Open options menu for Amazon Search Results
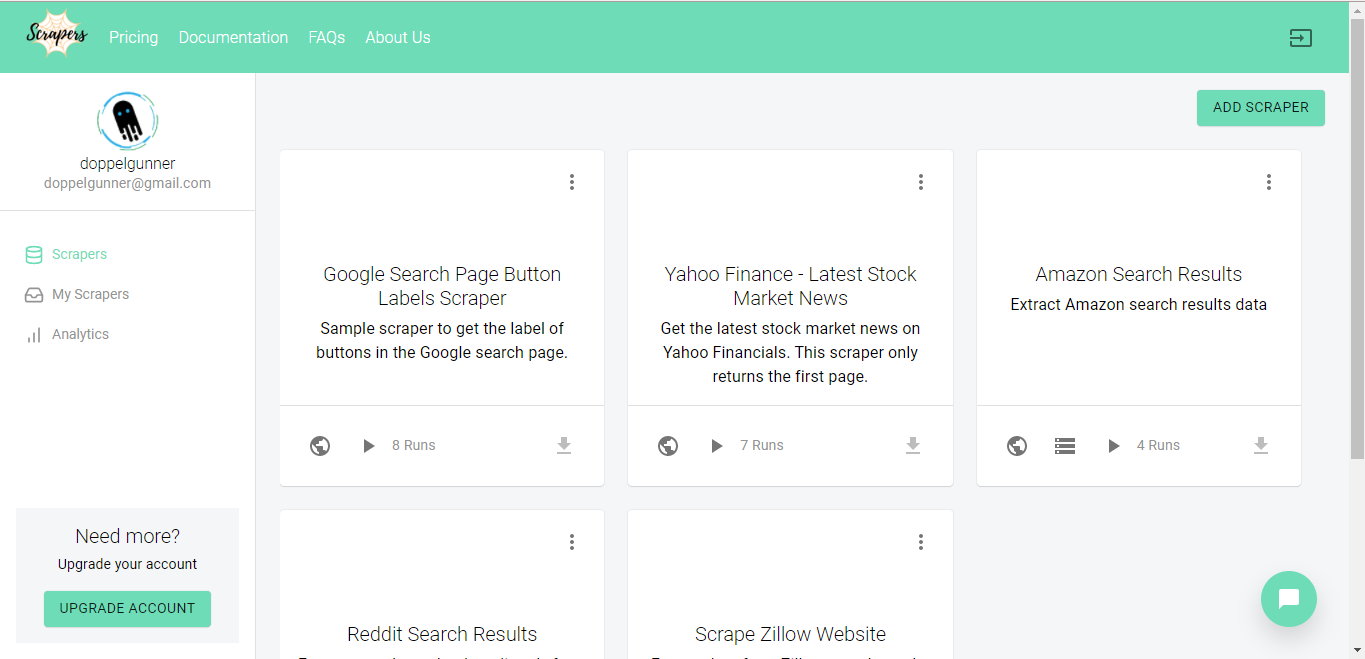Image resolution: width=1365 pixels, height=659 pixels. 1269,182
